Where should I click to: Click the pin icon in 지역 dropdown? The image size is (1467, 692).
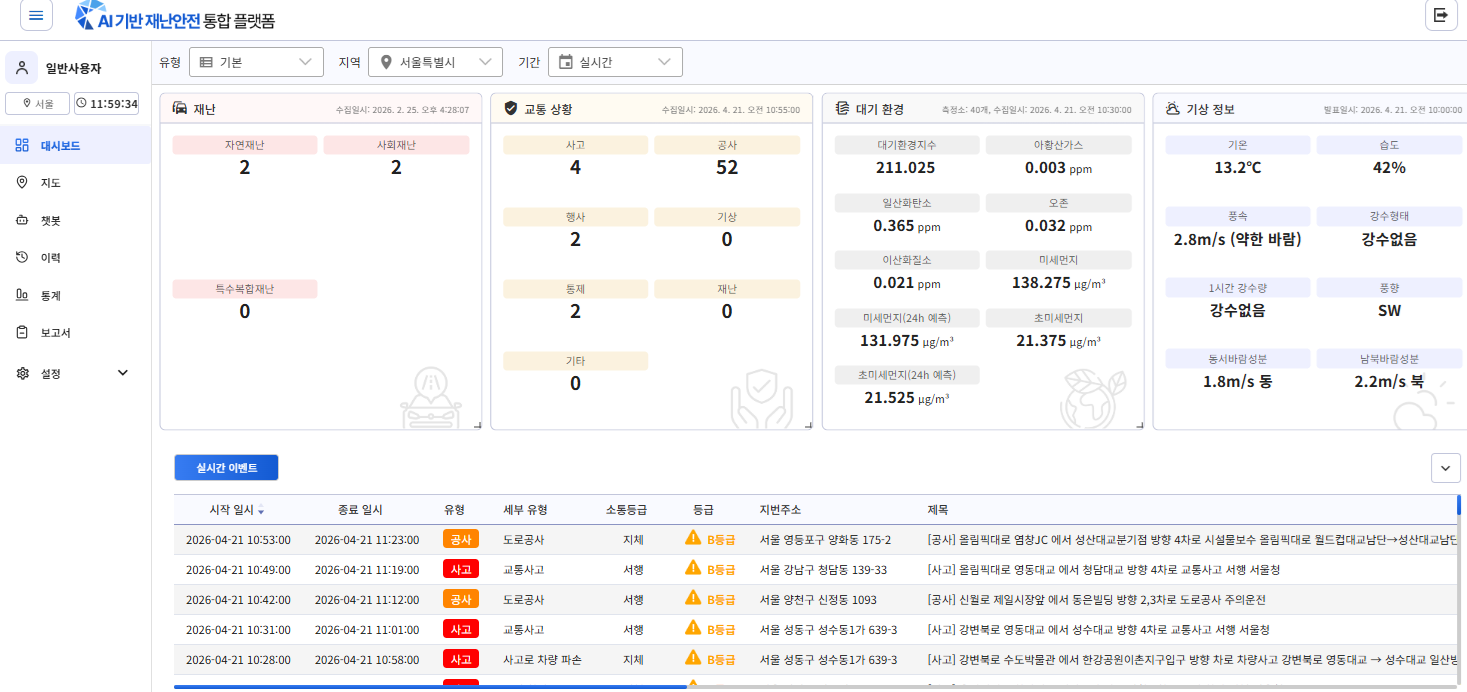(x=386, y=62)
